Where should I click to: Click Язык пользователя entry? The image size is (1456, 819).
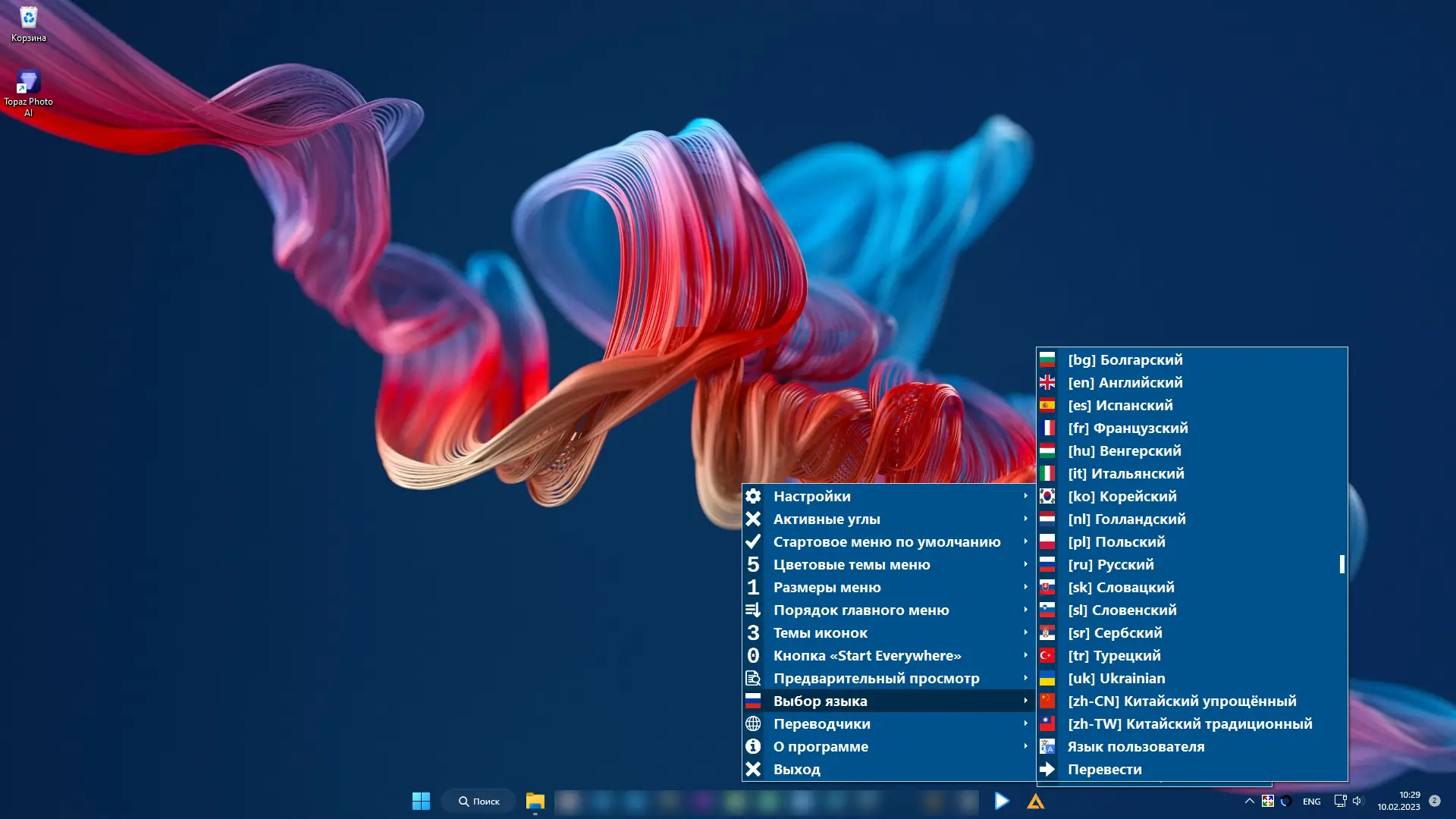[1135, 746]
